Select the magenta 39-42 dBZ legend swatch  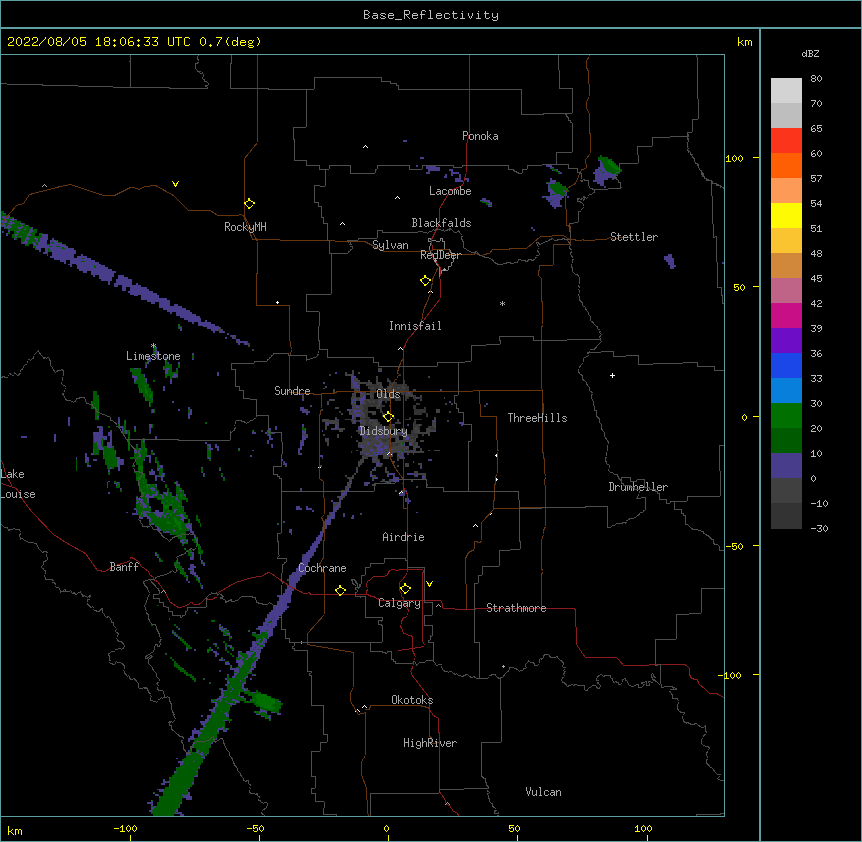tap(786, 315)
